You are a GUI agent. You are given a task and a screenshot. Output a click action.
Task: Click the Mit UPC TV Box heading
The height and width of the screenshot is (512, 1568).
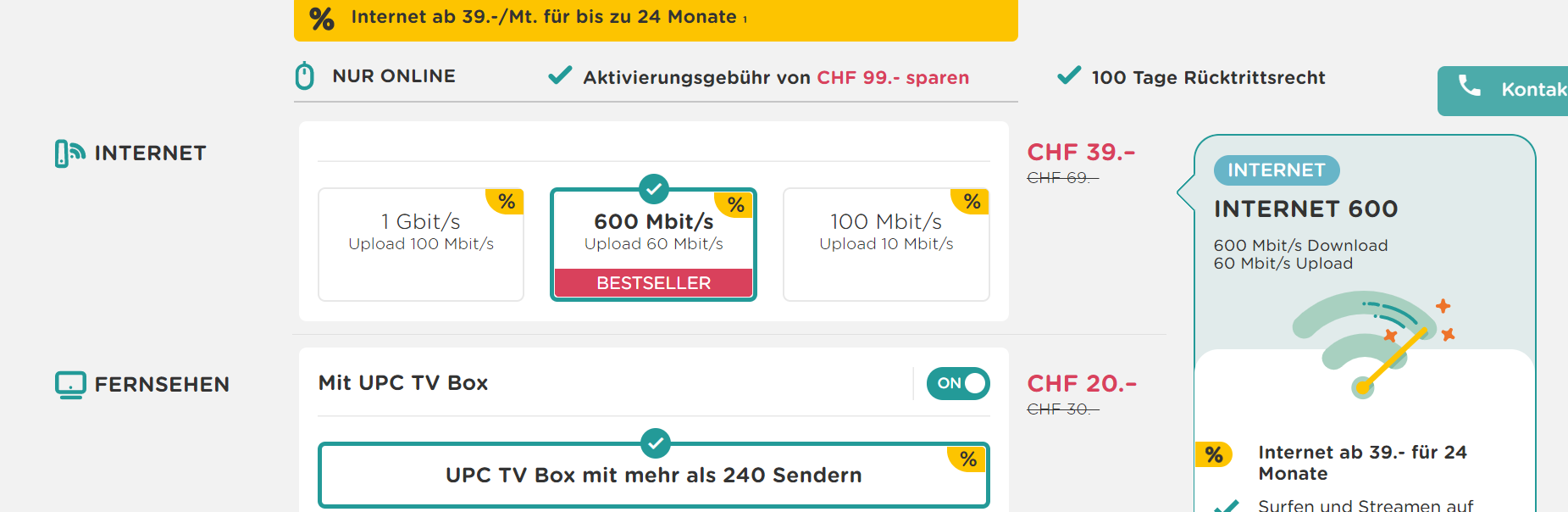pos(403,383)
